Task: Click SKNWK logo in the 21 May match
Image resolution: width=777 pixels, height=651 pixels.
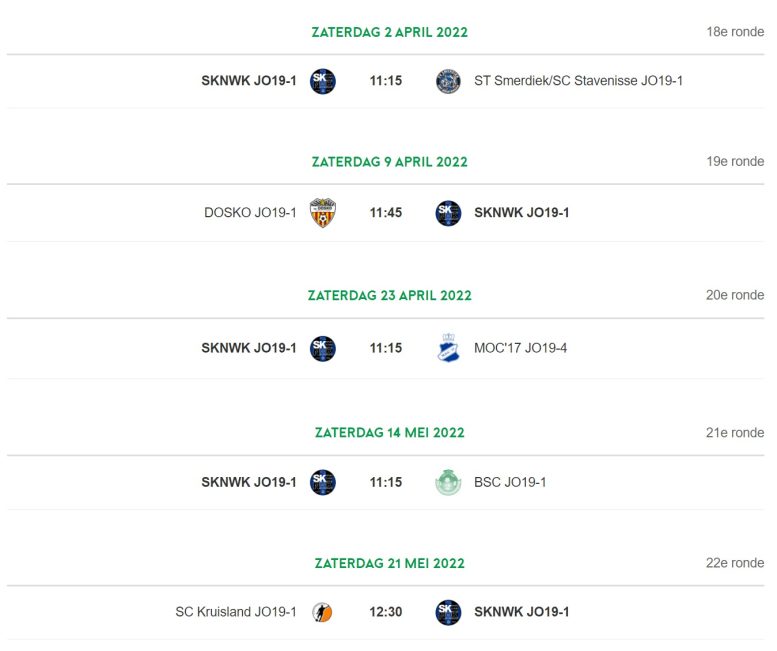Action: click(448, 612)
